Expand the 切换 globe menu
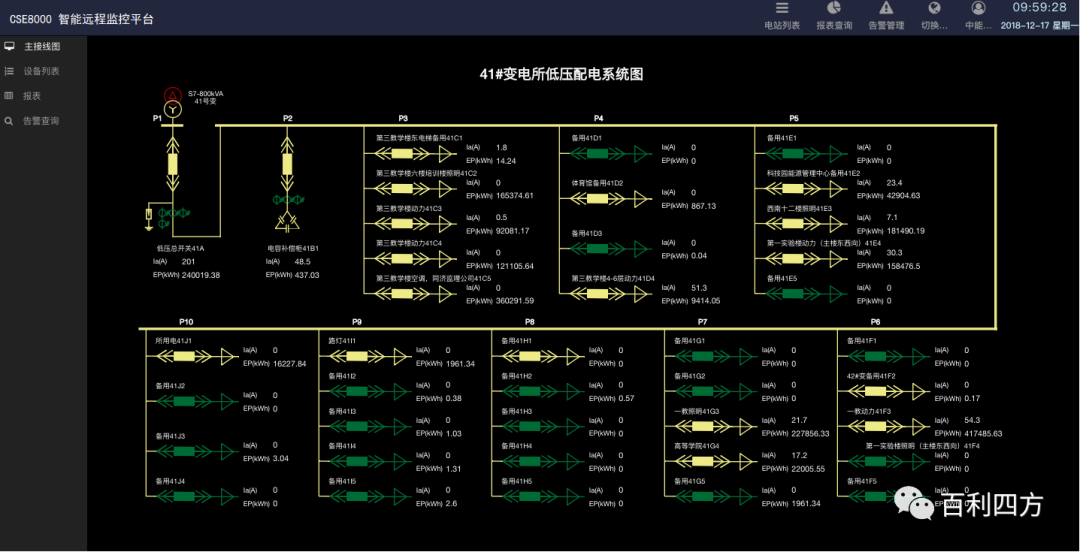Screen dimensions: 1080x552 (933, 8)
